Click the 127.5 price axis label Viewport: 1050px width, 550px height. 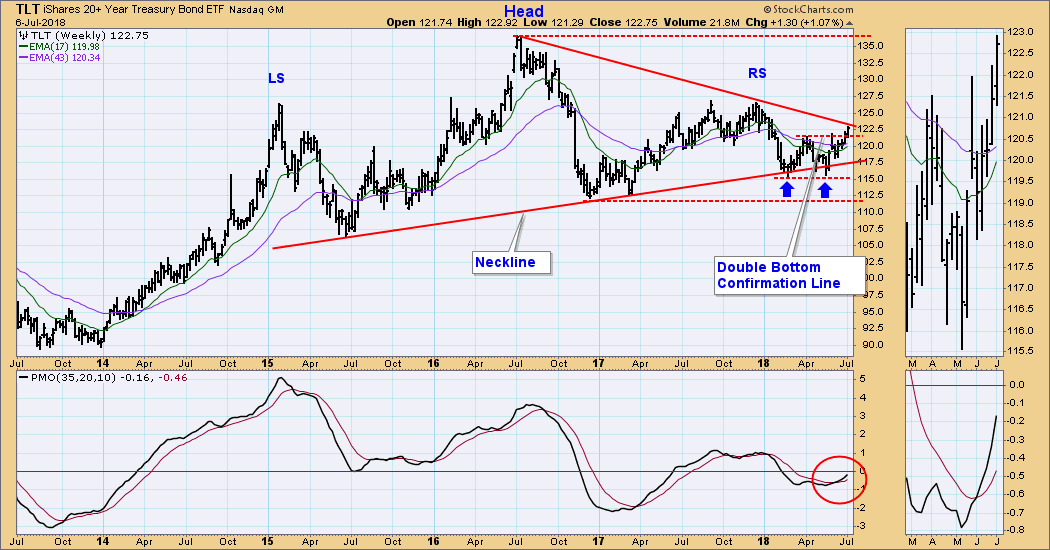[x=871, y=96]
